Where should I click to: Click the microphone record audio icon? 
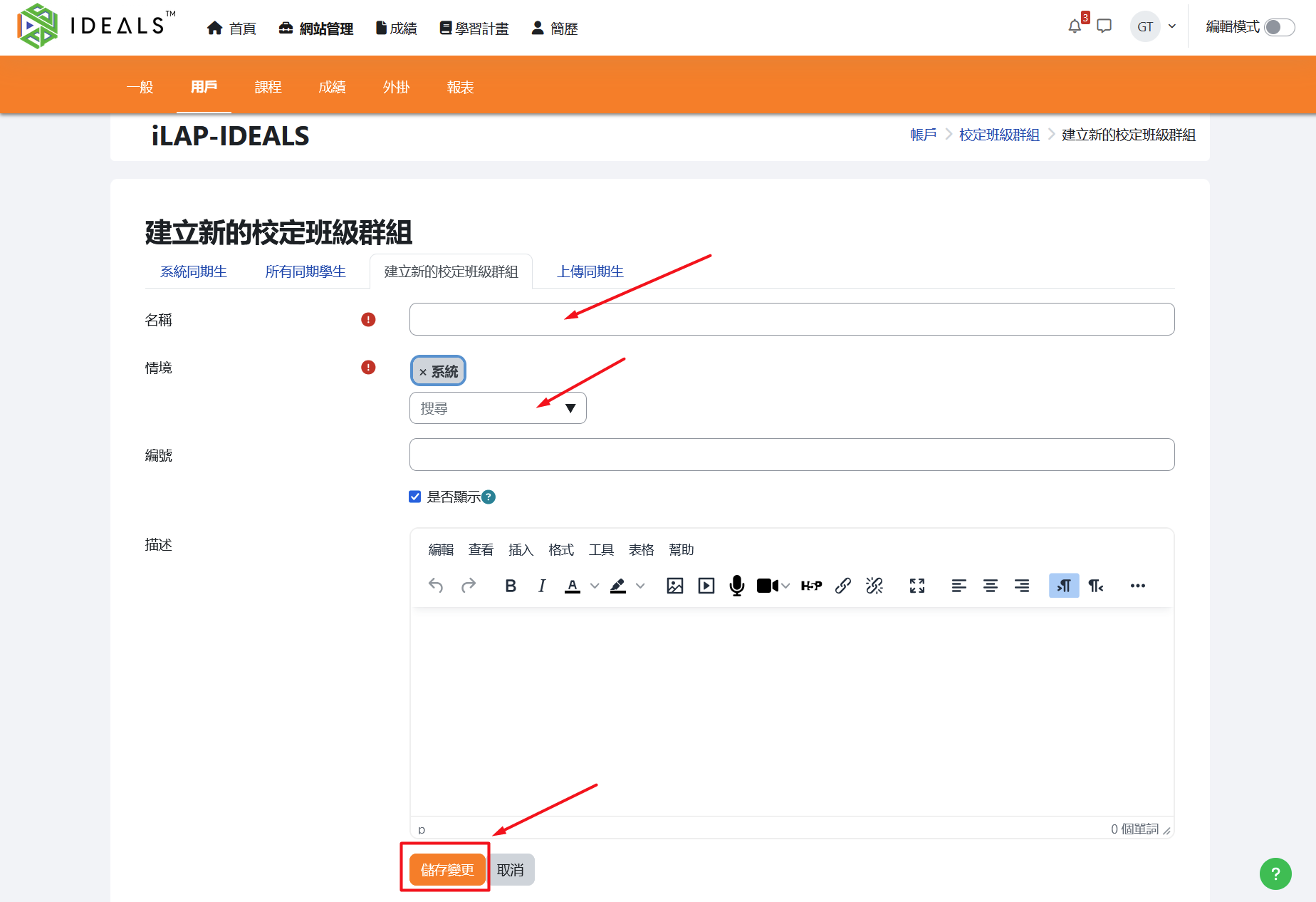pos(736,586)
